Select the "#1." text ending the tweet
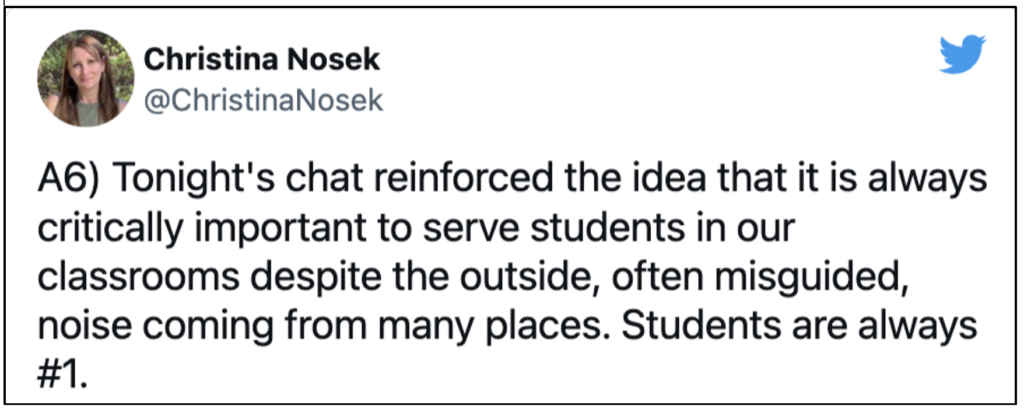Screen dimensions: 1024x419 coord(62,377)
